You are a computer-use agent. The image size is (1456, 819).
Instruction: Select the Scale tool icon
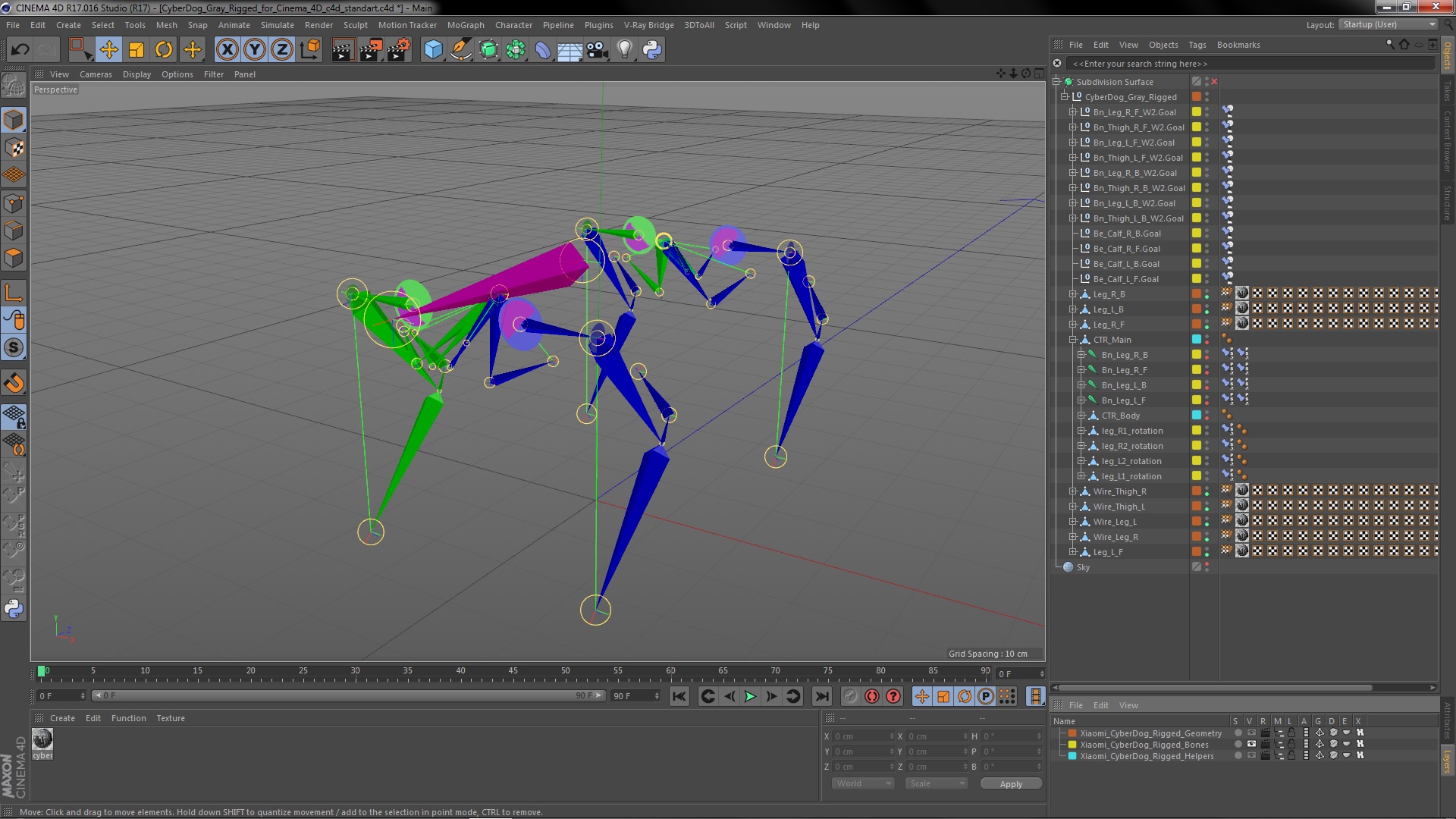136,50
